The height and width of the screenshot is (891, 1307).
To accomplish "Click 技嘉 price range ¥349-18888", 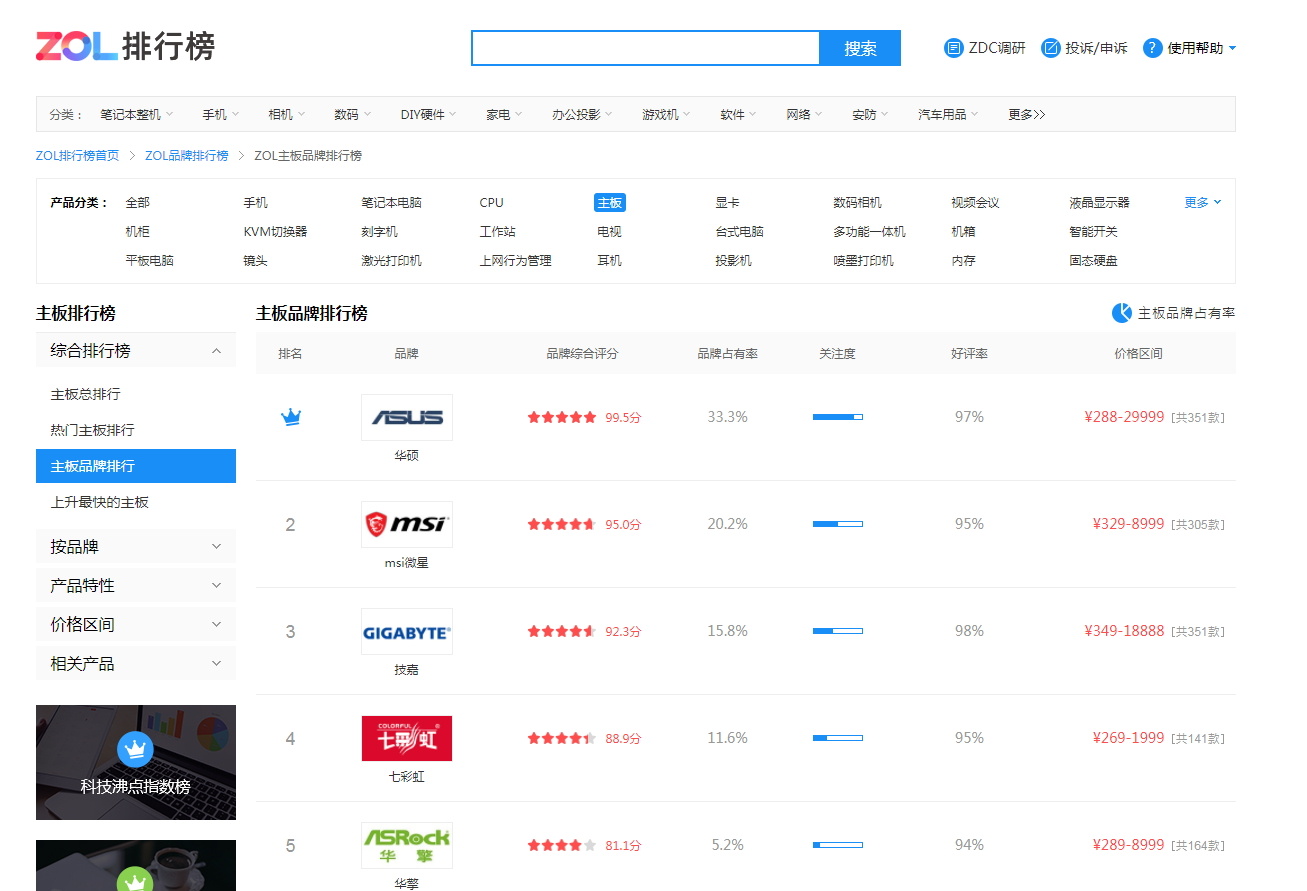I will 1124,631.
